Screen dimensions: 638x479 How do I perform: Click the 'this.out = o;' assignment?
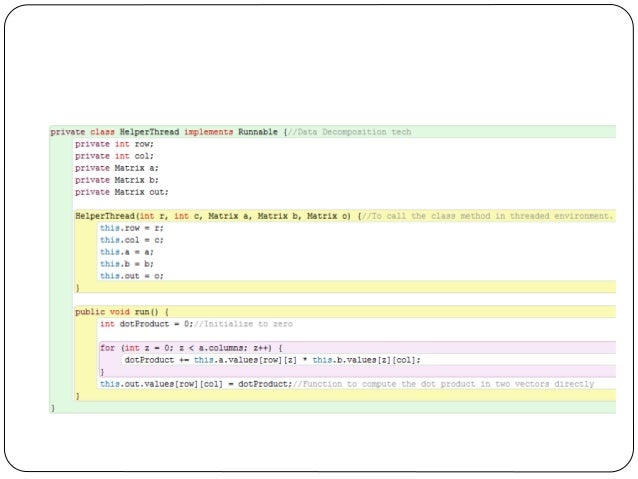coord(131,276)
